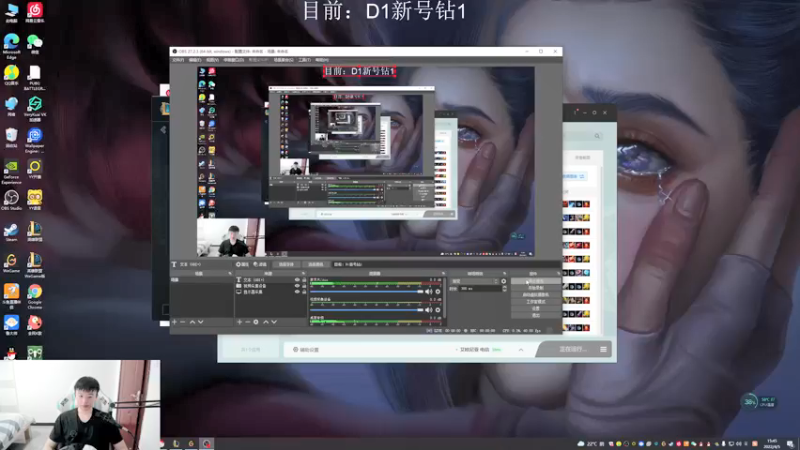Open the This PC desktop icon

click(11, 12)
